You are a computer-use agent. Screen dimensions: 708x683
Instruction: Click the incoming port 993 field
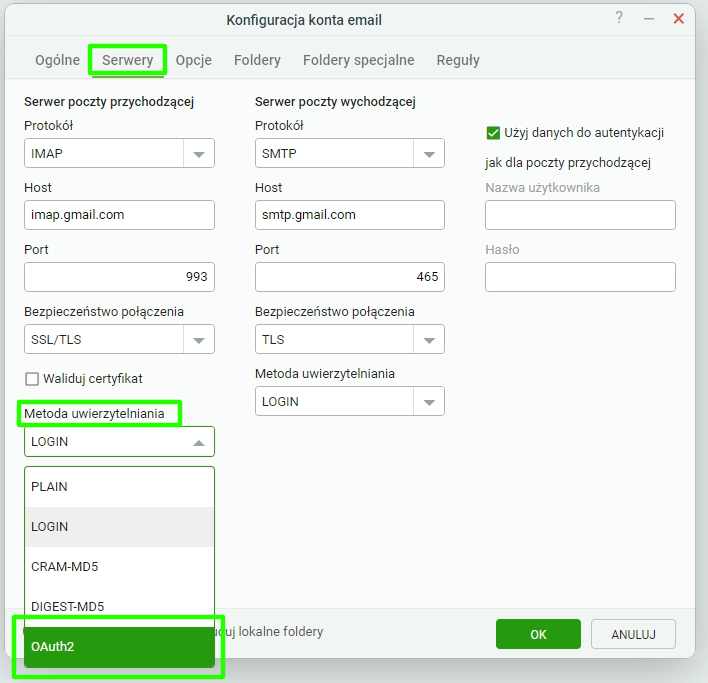(119, 277)
